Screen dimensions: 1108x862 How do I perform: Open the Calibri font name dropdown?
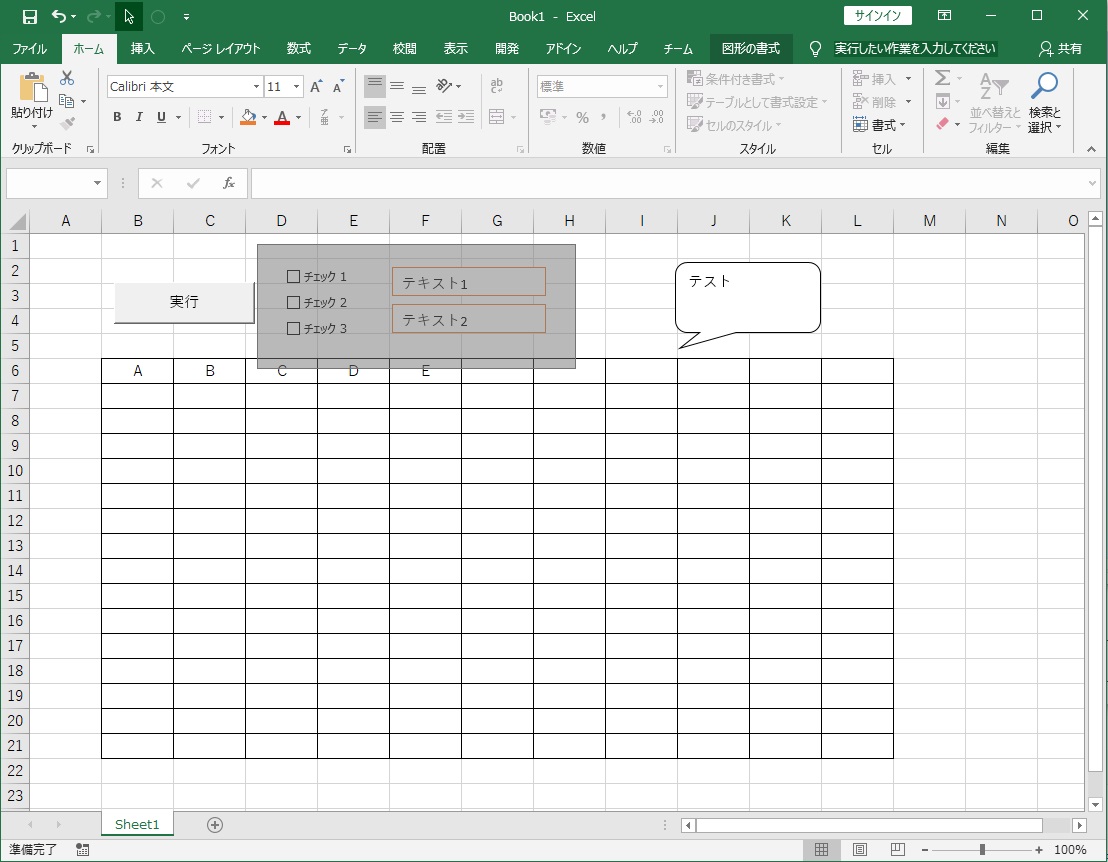coord(256,86)
